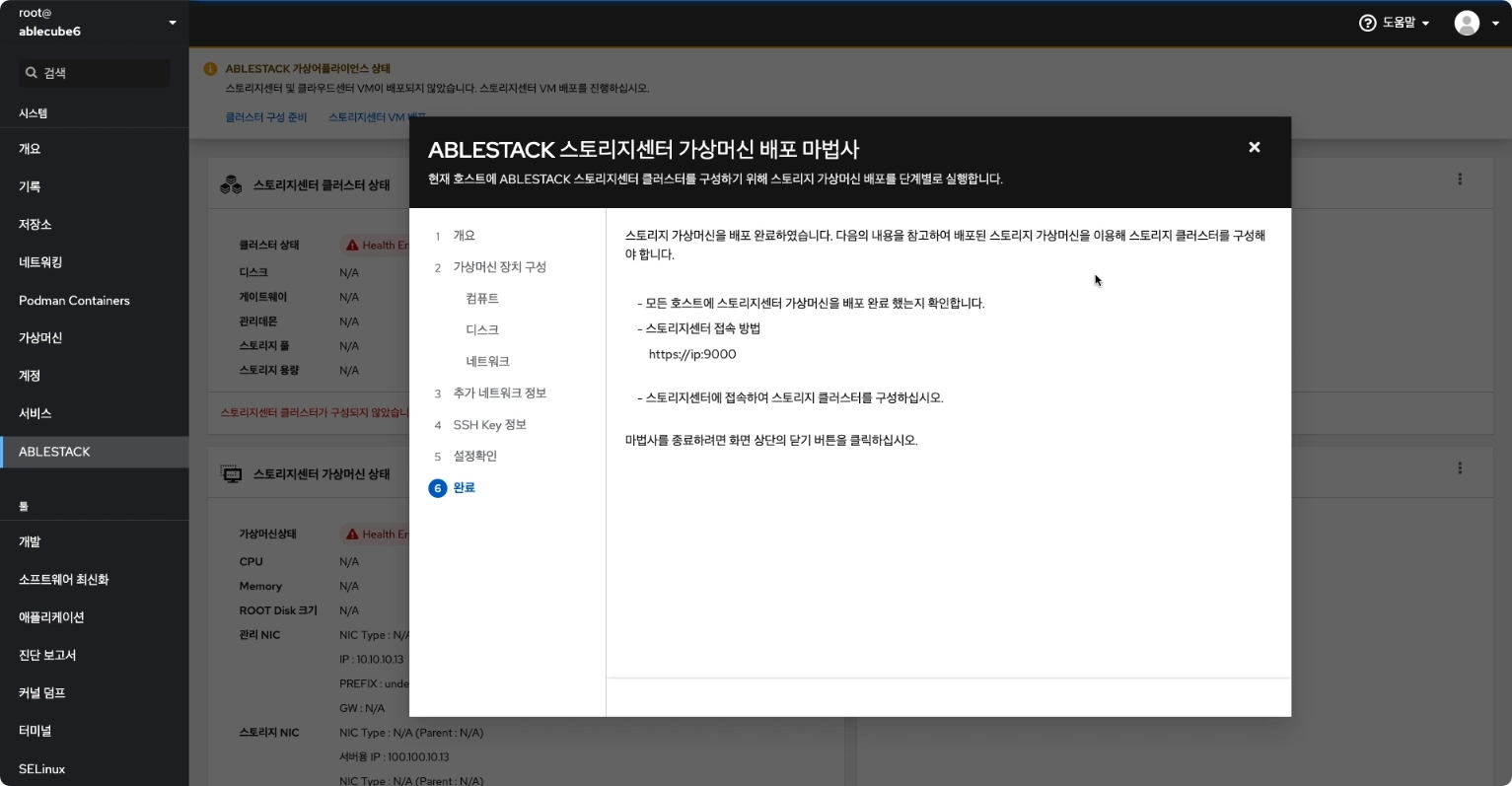The width and height of the screenshot is (1512, 786).
Task: Open the user account avatar menu
Action: pos(1476,23)
